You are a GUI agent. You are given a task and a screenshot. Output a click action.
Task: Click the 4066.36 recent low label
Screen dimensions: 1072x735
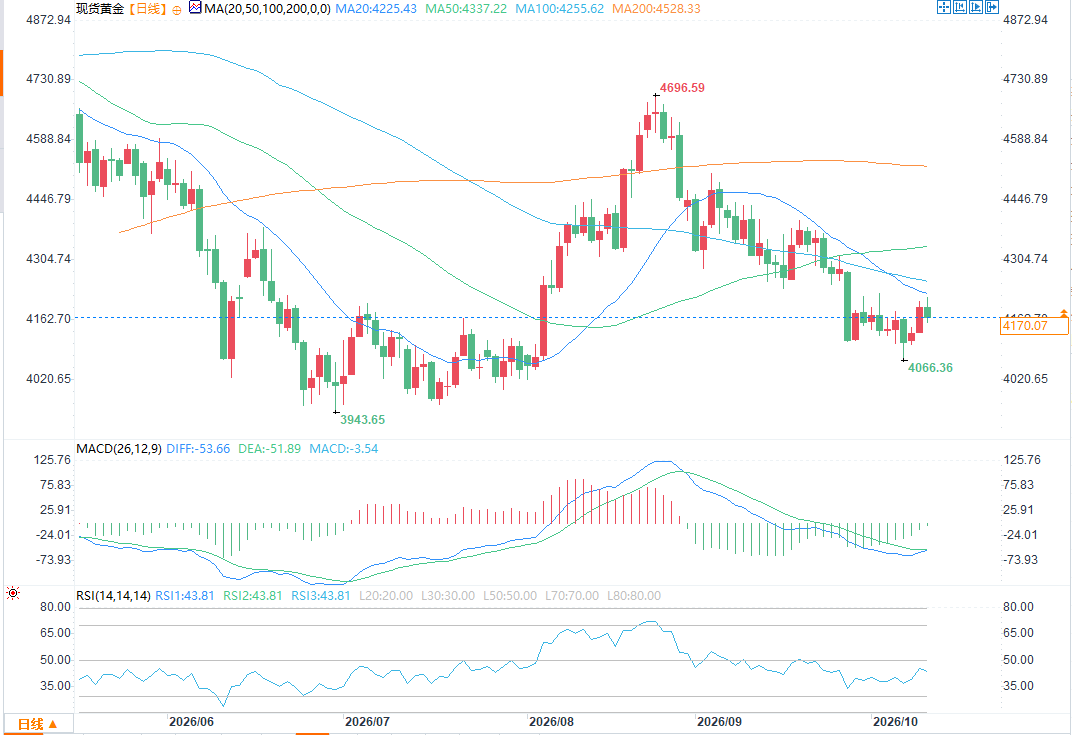[930, 368]
